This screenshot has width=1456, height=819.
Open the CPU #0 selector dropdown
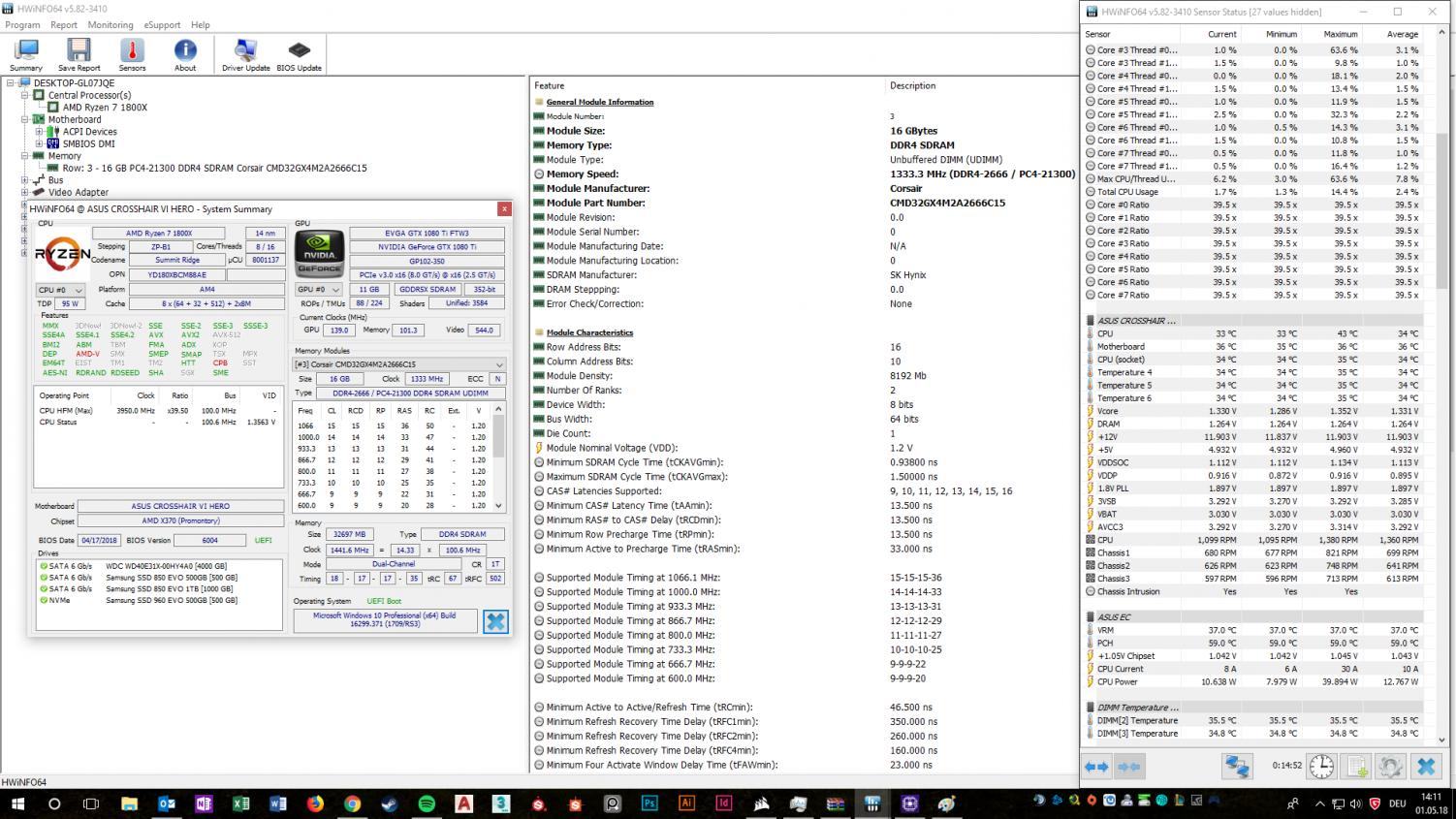pyautogui.click(x=60, y=290)
